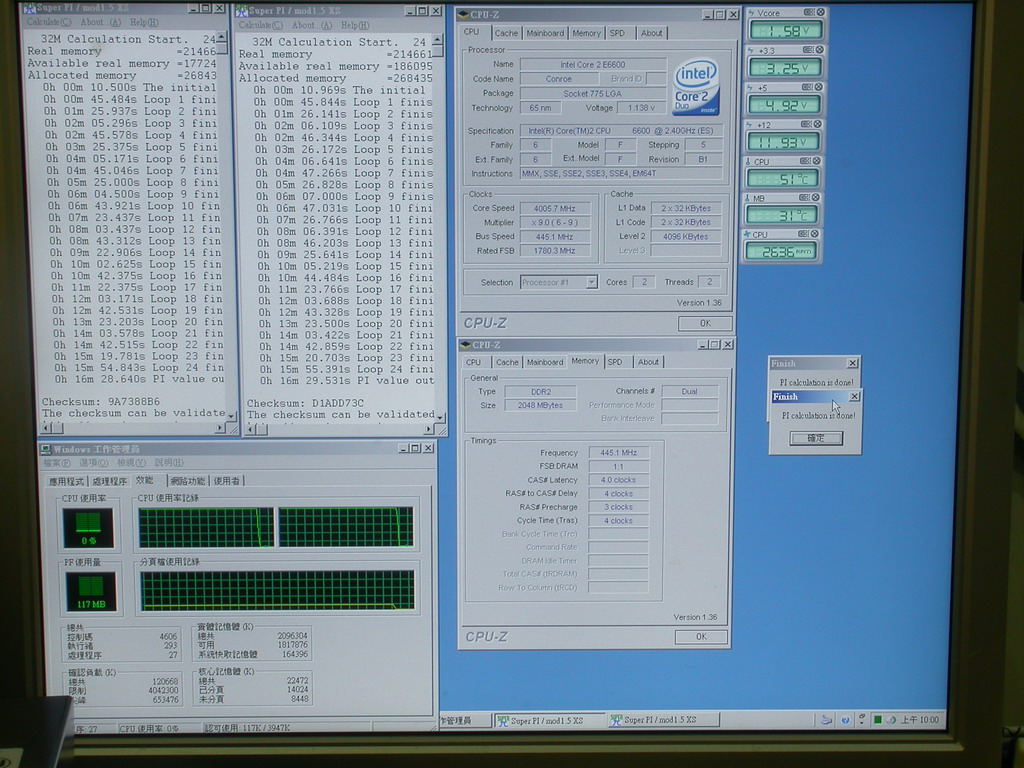This screenshot has width=1024, height=768.
Task: Close the MB temperature widget showing 31°C
Action: tap(816, 197)
